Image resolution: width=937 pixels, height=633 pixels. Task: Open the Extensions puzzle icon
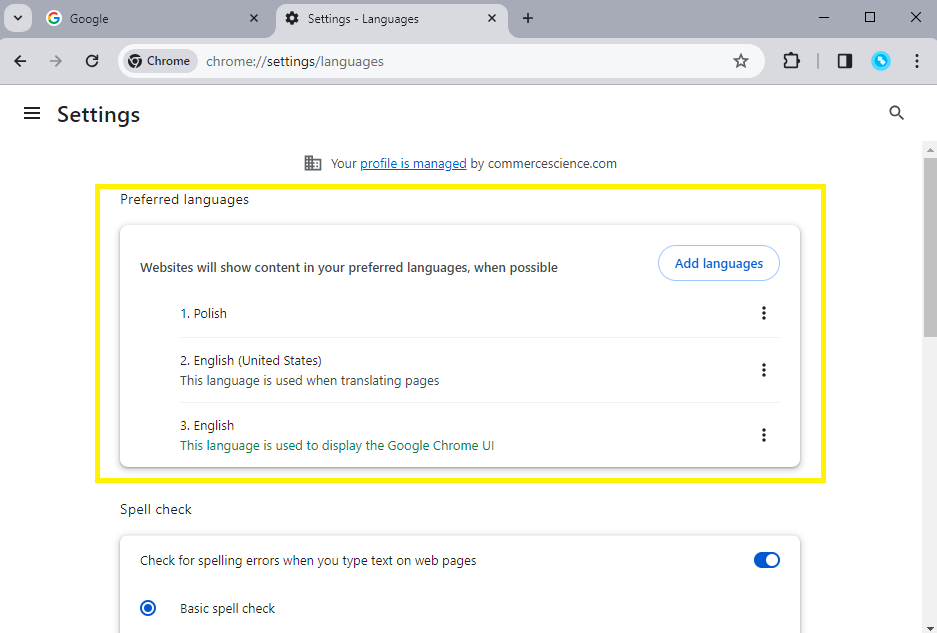point(791,61)
